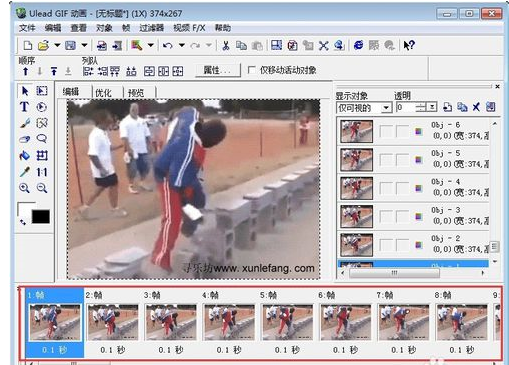The image size is (509, 365).
Task: Expand the Redo history dropdown arrow
Action: click(x=209, y=45)
